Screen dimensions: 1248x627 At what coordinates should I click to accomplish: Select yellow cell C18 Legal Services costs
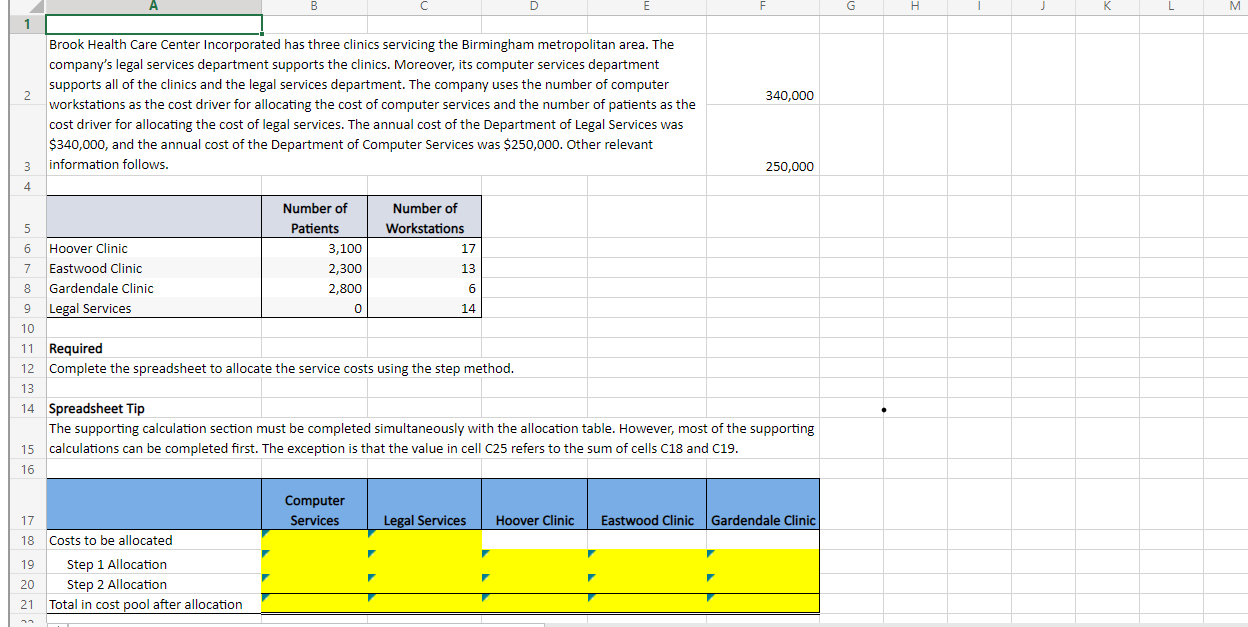coord(425,540)
